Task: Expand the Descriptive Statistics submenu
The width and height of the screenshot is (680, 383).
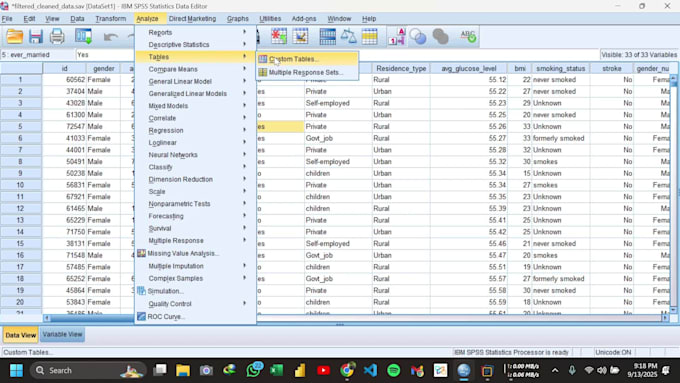Action: [x=195, y=45]
